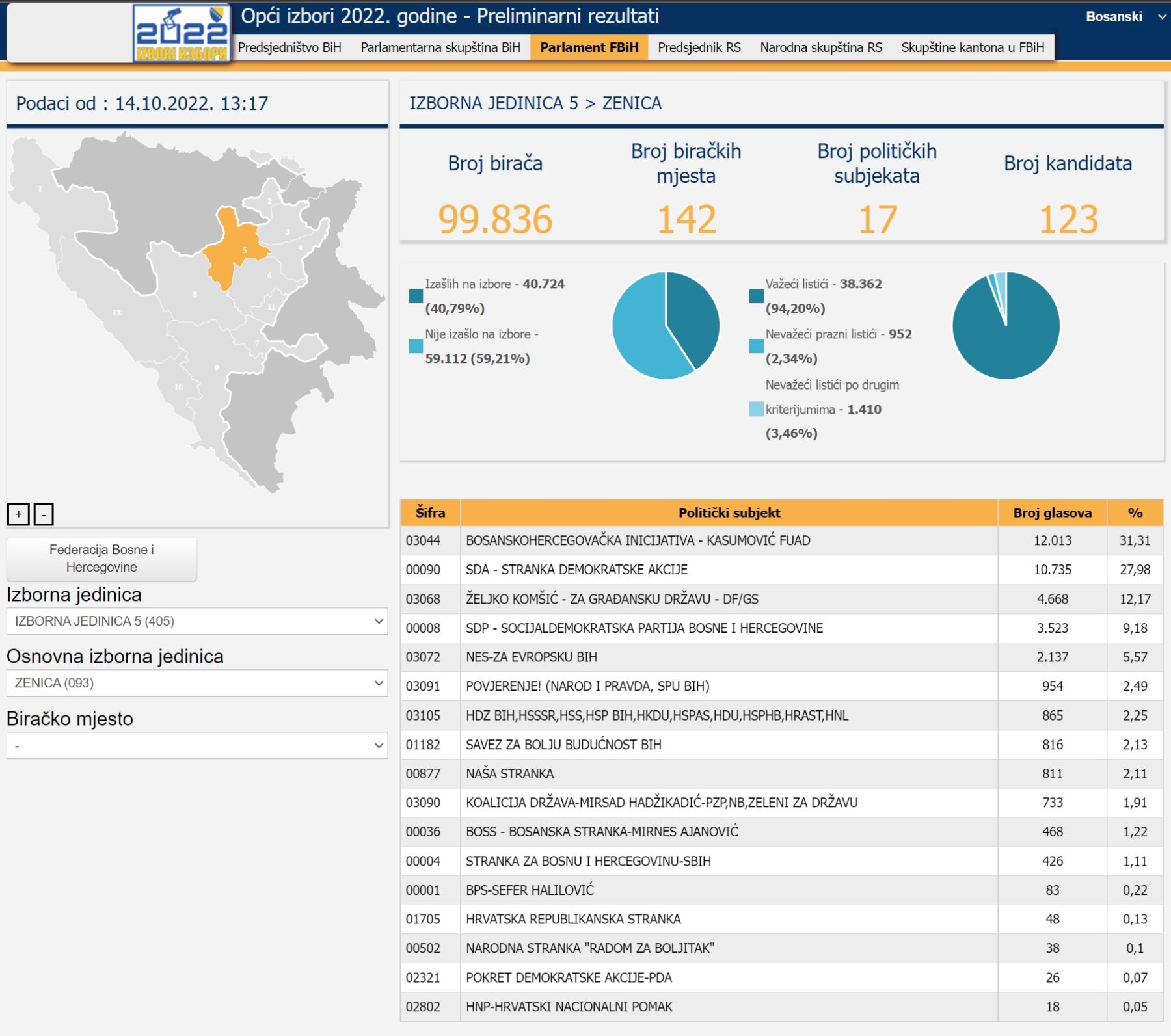Zoom out the map with minus button
1171x1036 pixels.
(44, 514)
